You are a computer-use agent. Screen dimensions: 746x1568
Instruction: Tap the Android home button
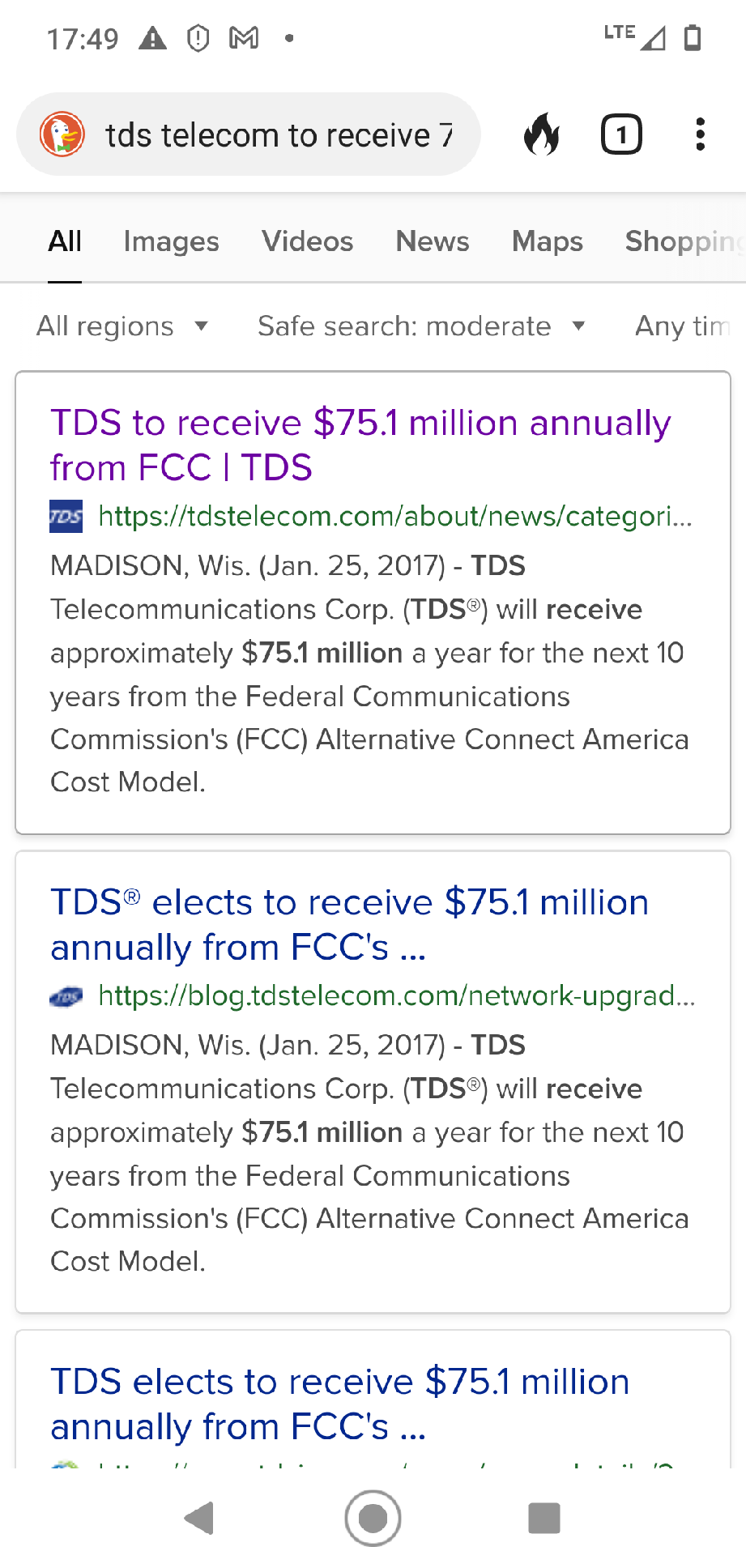(x=373, y=1518)
